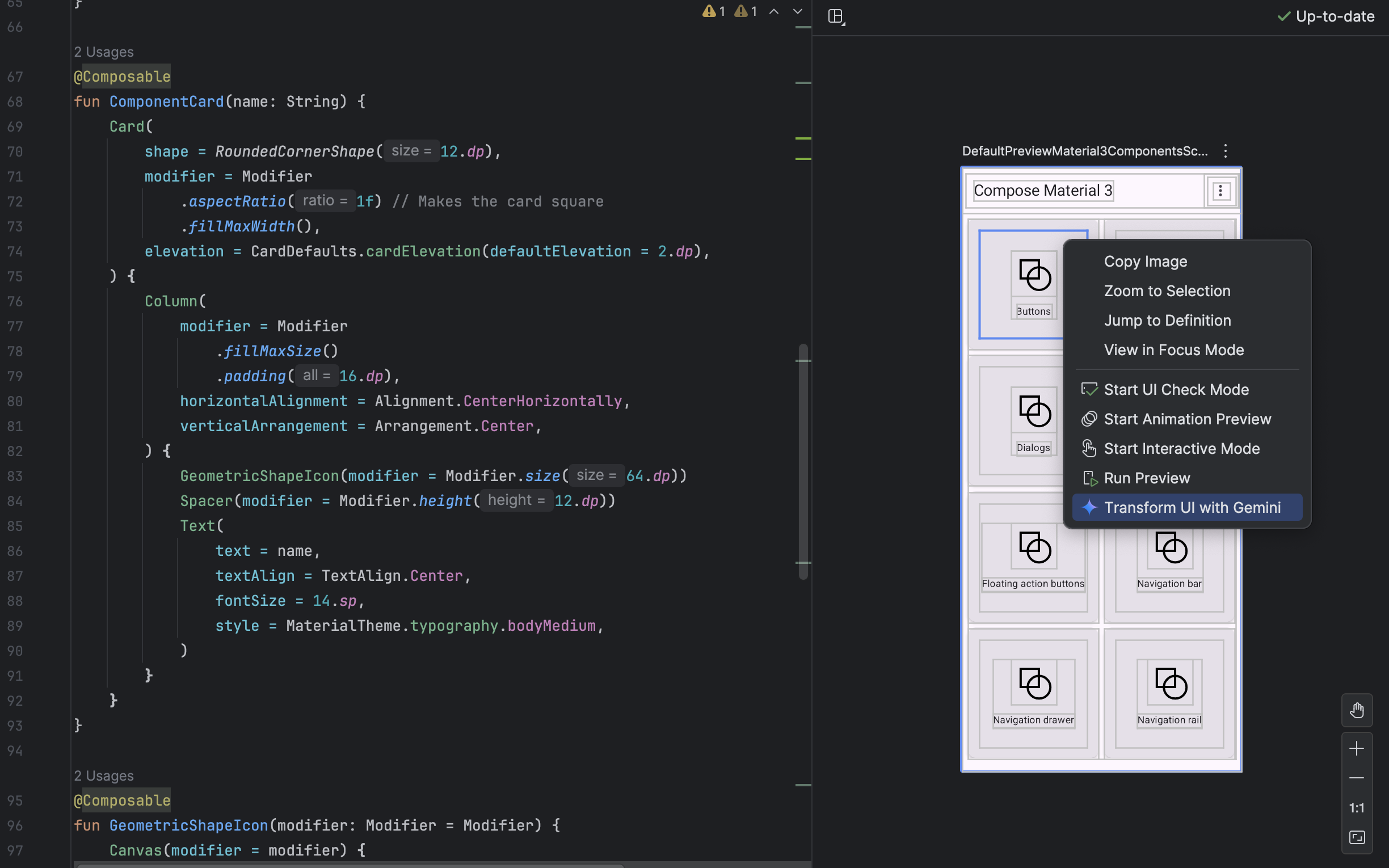Screen dimensions: 1389x868
Task: Select Start Animation Preview
Action: coord(1188,419)
